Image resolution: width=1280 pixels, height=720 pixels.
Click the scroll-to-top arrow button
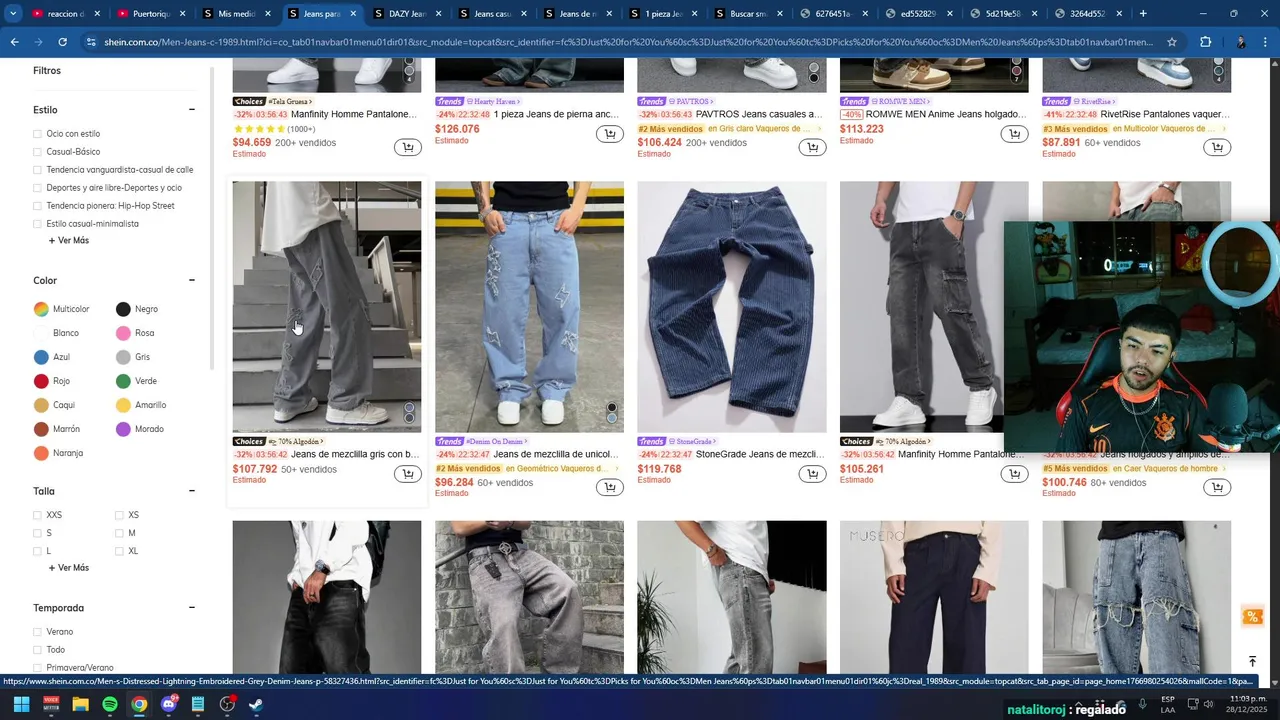point(1252,661)
